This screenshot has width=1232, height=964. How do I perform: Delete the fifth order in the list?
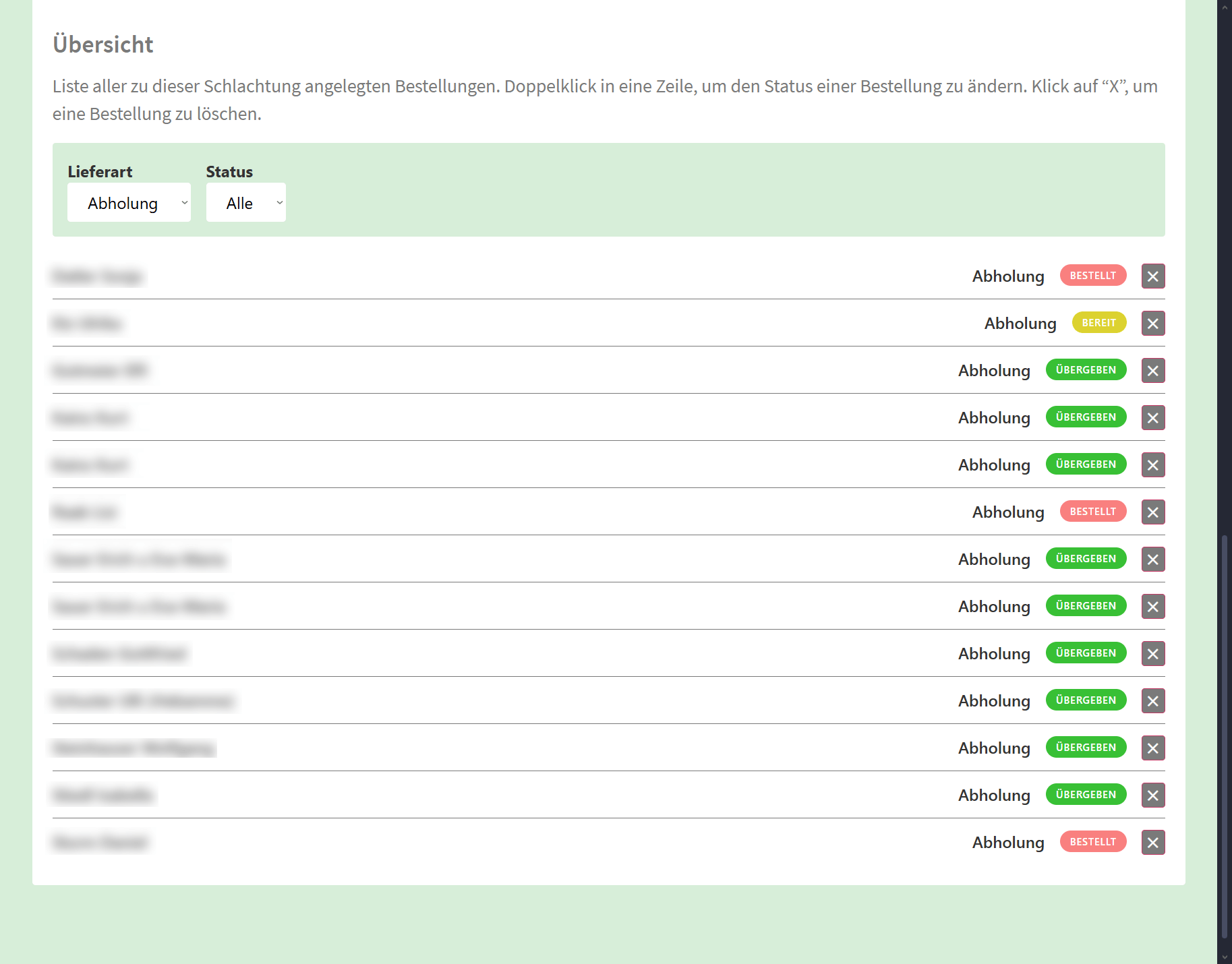pyautogui.click(x=1152, y=465)
